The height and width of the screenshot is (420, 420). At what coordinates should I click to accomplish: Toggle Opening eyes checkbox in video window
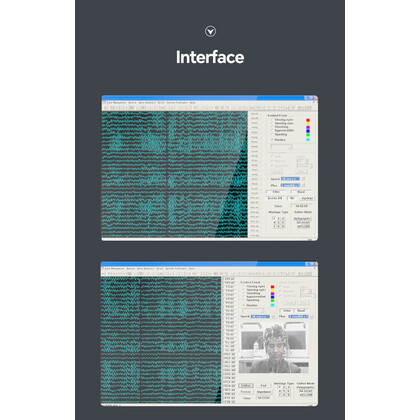click(x=244, y=290)
